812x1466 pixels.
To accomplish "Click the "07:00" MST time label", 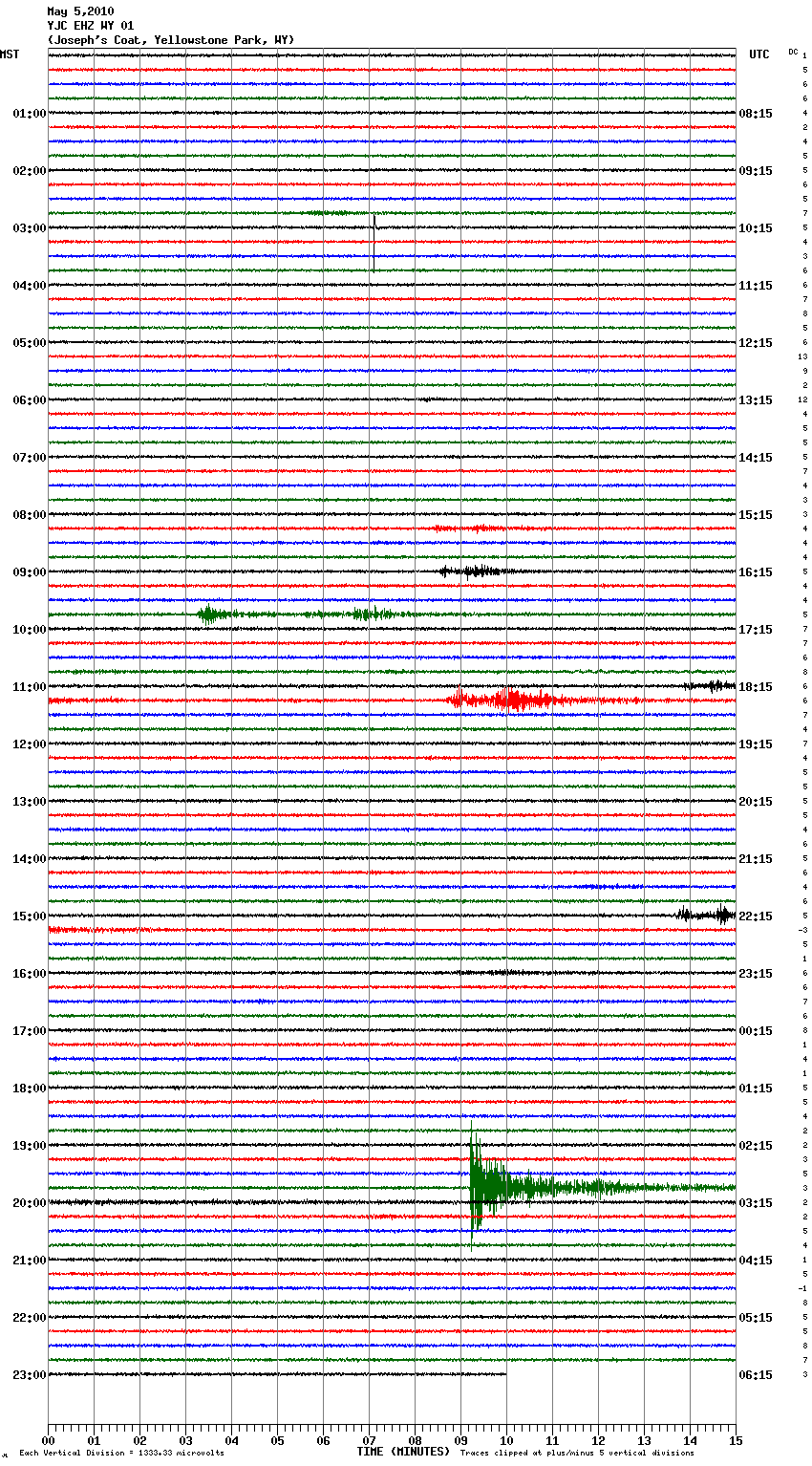I will coord(30,458).
